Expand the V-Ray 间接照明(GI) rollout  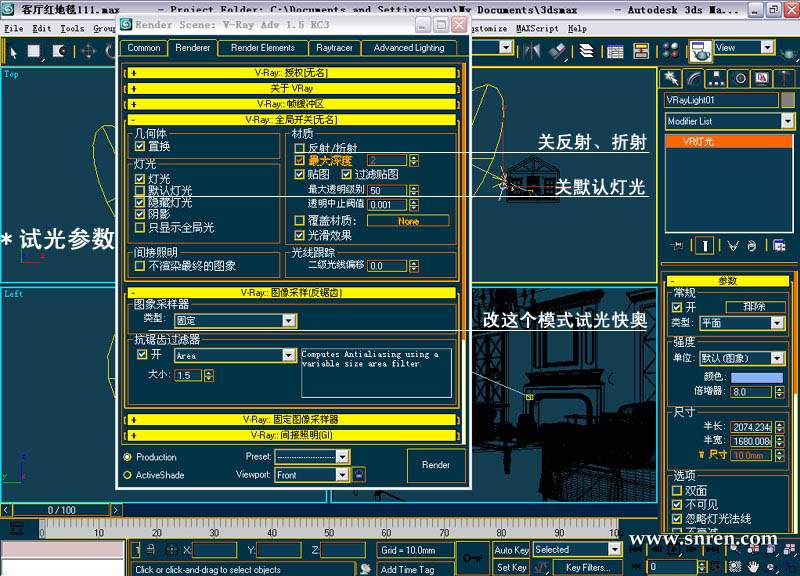[292, 435]
